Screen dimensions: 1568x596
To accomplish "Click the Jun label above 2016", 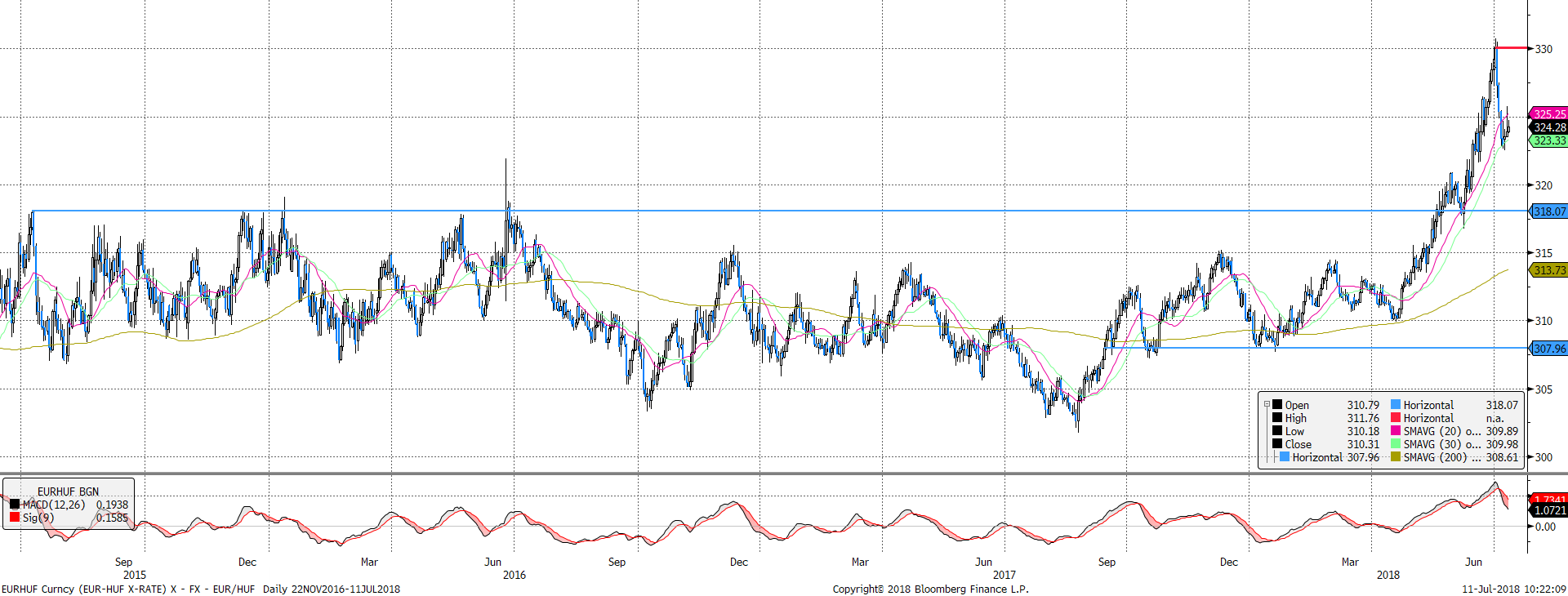I will pyautogui.click(x=492, y=562).
